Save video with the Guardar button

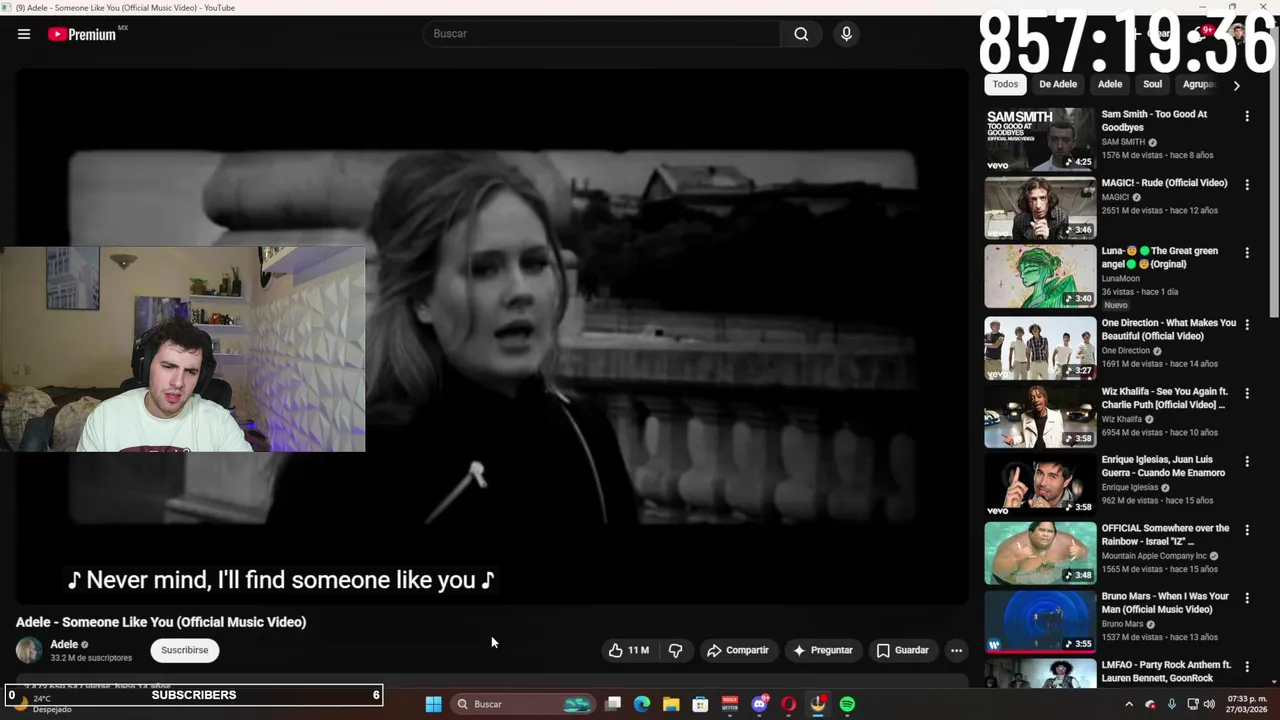903,650
